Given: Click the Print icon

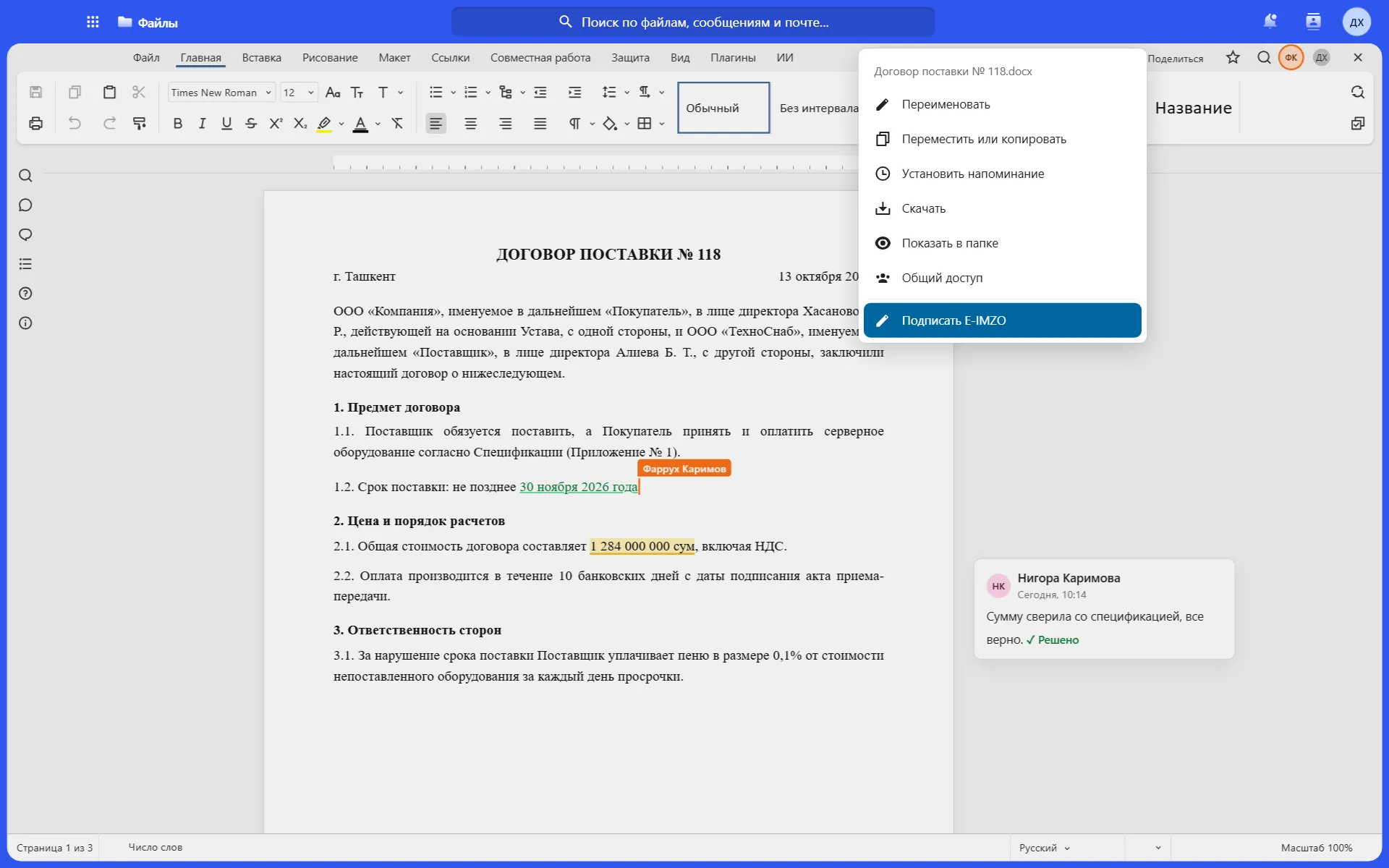Looking at the screenshot, I should tap(35, 124).
